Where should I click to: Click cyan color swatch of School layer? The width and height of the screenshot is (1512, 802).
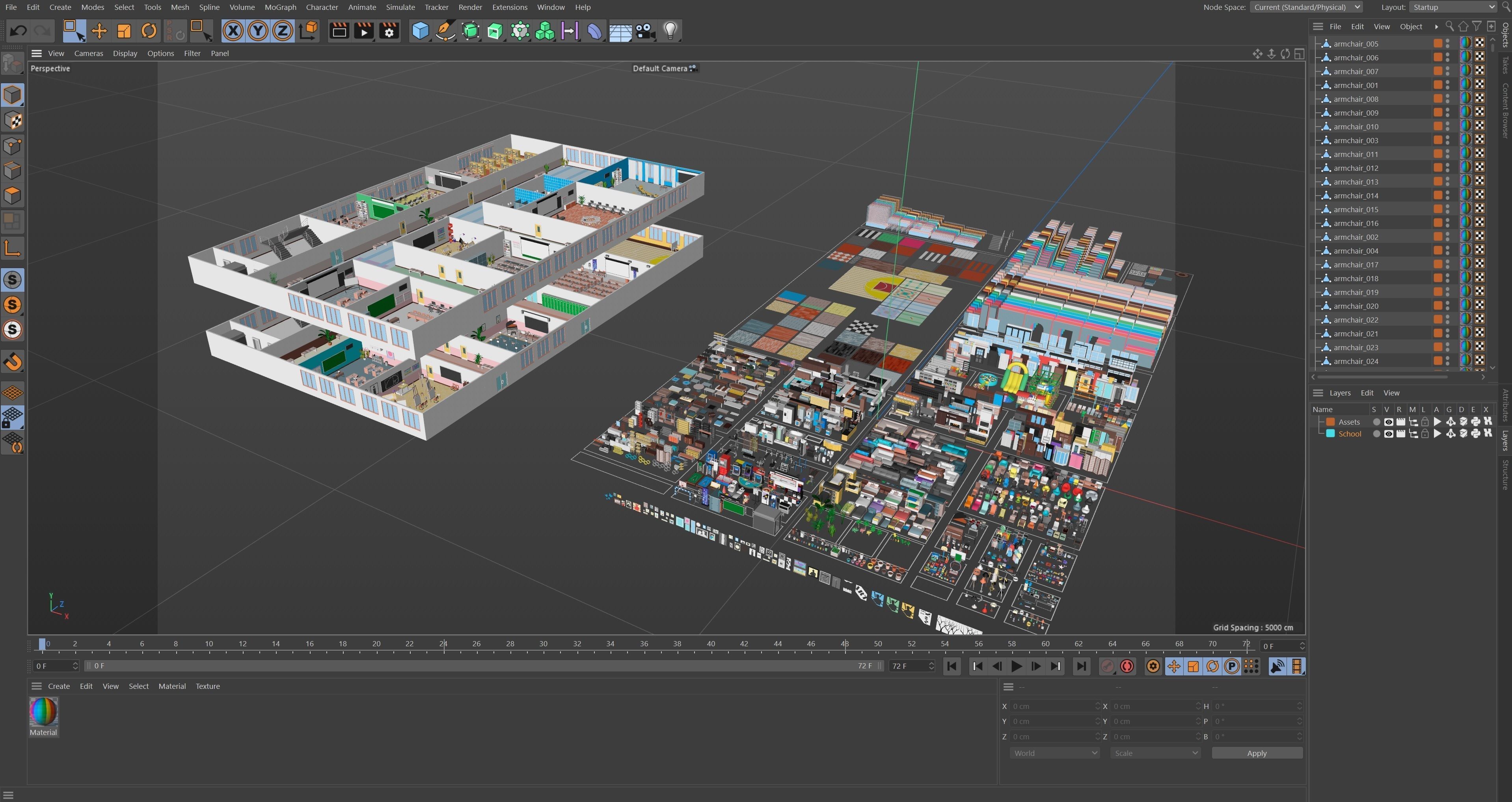1331,434
